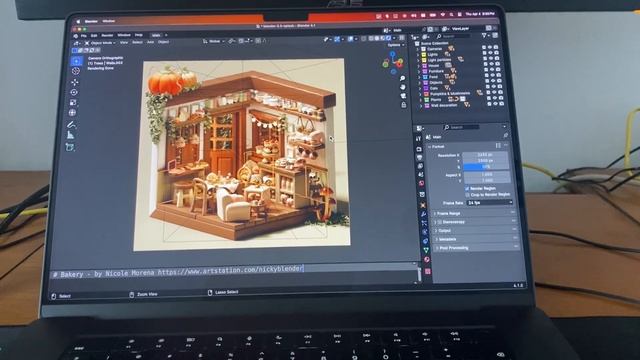
Task: Expand the Metadata panel
Action: pos(476,239)
